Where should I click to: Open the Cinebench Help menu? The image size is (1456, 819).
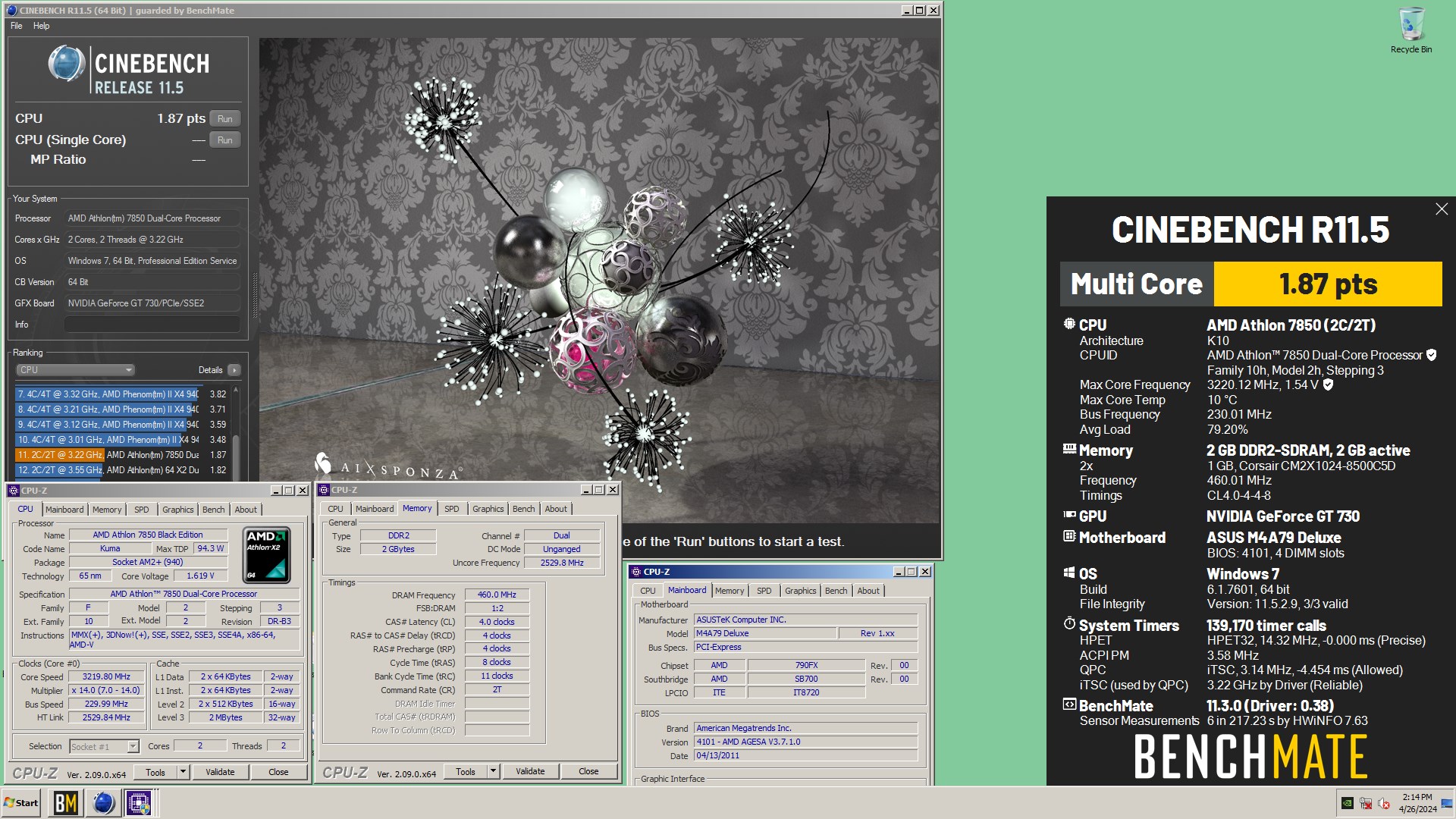point(41,26)
